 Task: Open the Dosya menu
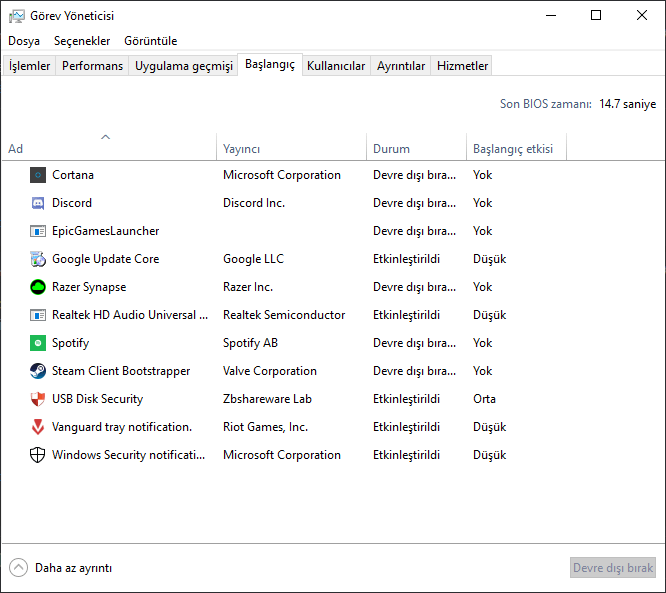click(24, 41)
